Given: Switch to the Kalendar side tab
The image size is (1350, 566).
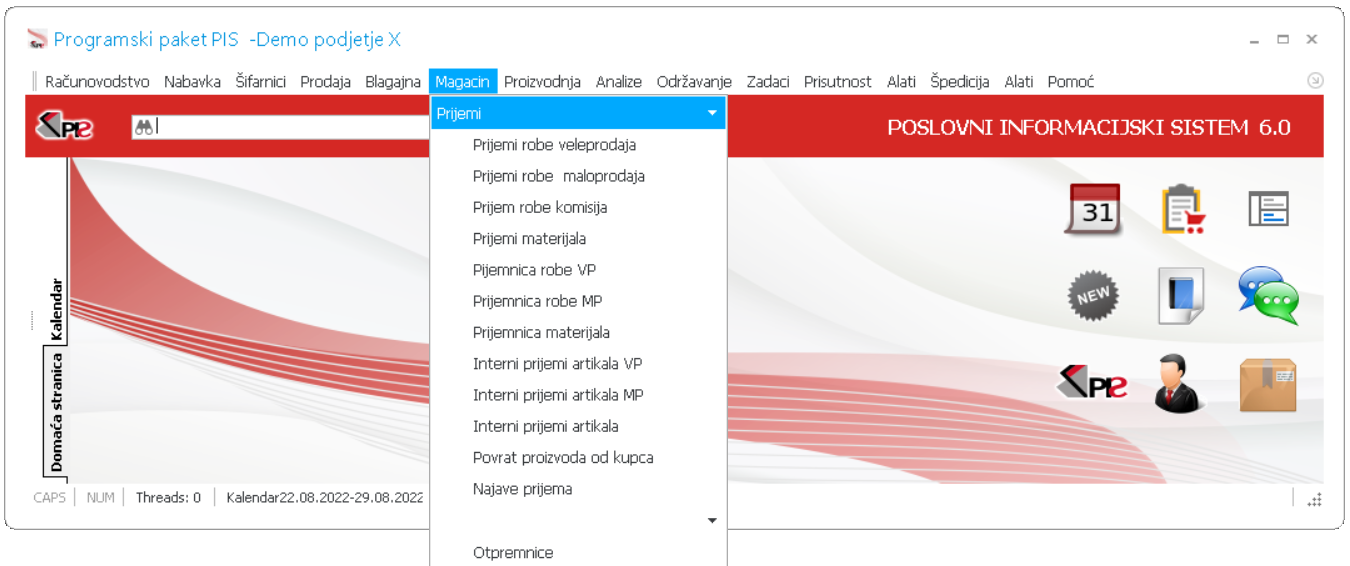Looking at the screenshot, I should click(56, 309).
